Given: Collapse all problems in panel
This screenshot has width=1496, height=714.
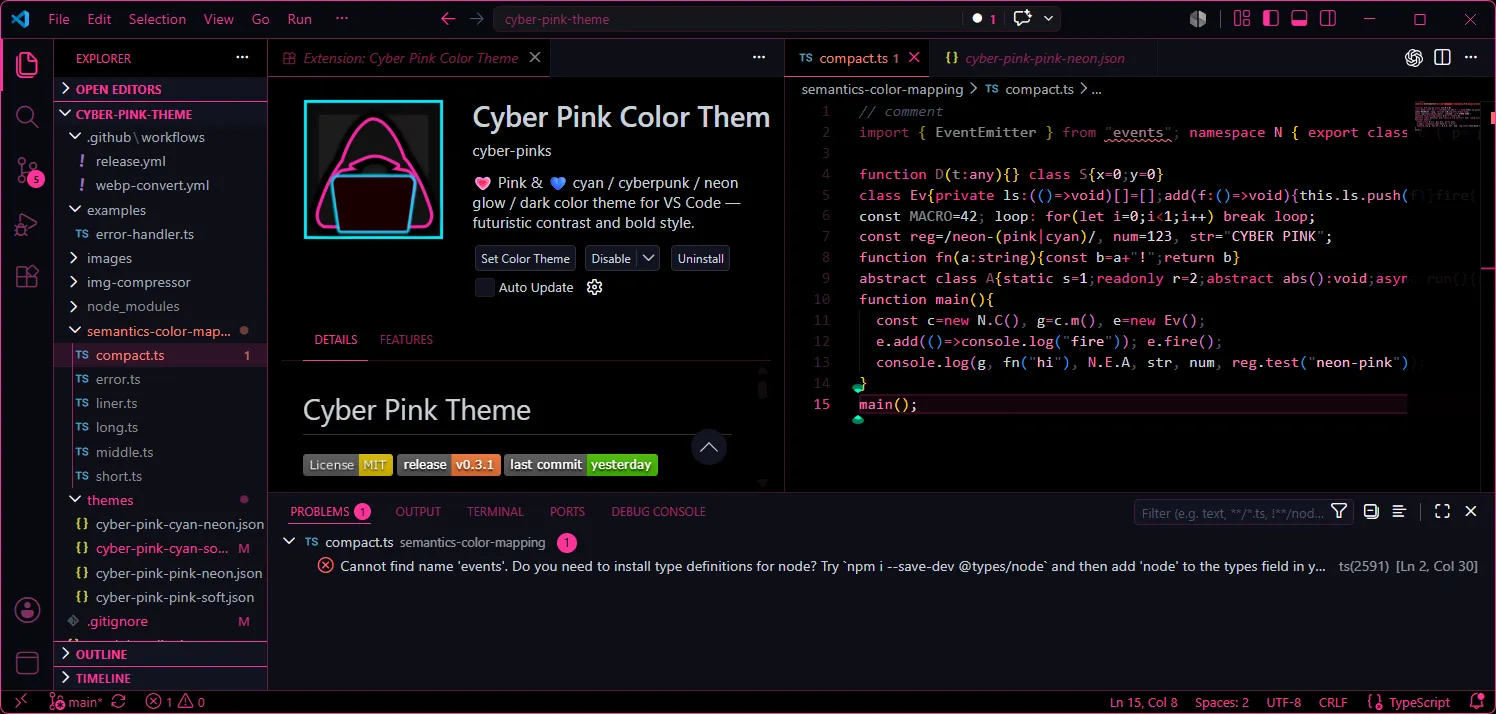Looking at the screenshot, I should pyautogui.click(x=1371, y=512).
